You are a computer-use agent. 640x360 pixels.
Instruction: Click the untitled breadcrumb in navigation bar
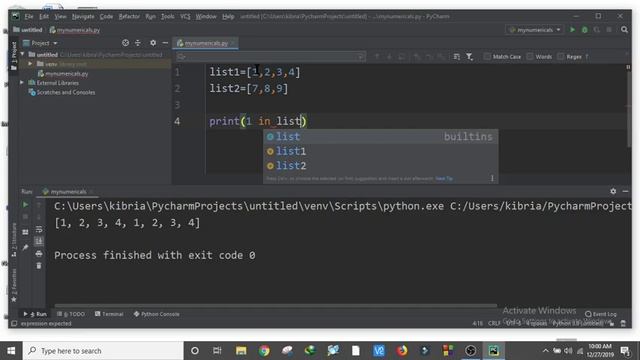coord(28,30)
